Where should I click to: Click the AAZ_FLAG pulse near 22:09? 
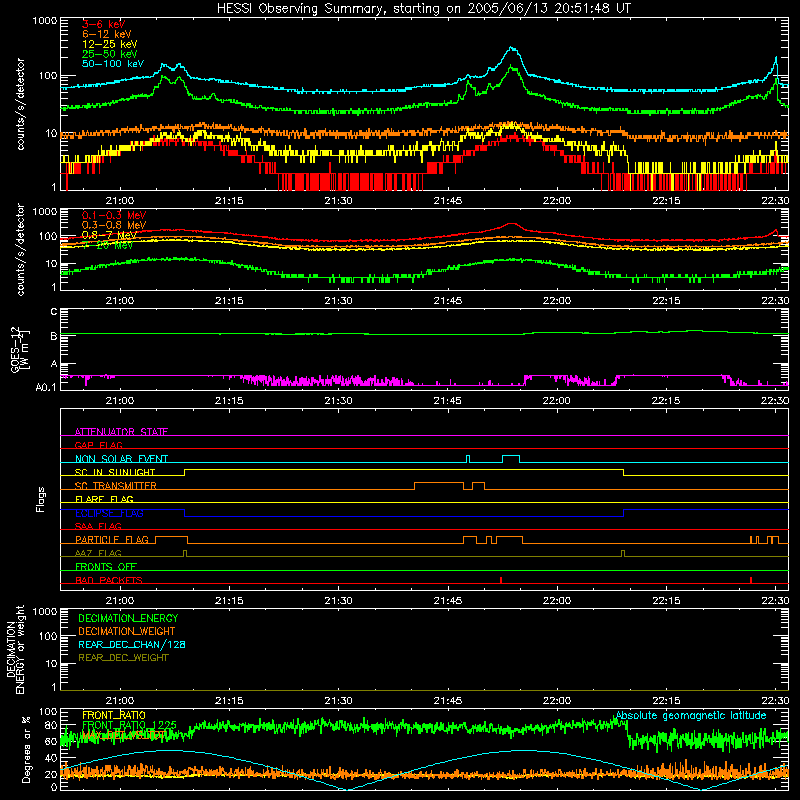[623, 553]
